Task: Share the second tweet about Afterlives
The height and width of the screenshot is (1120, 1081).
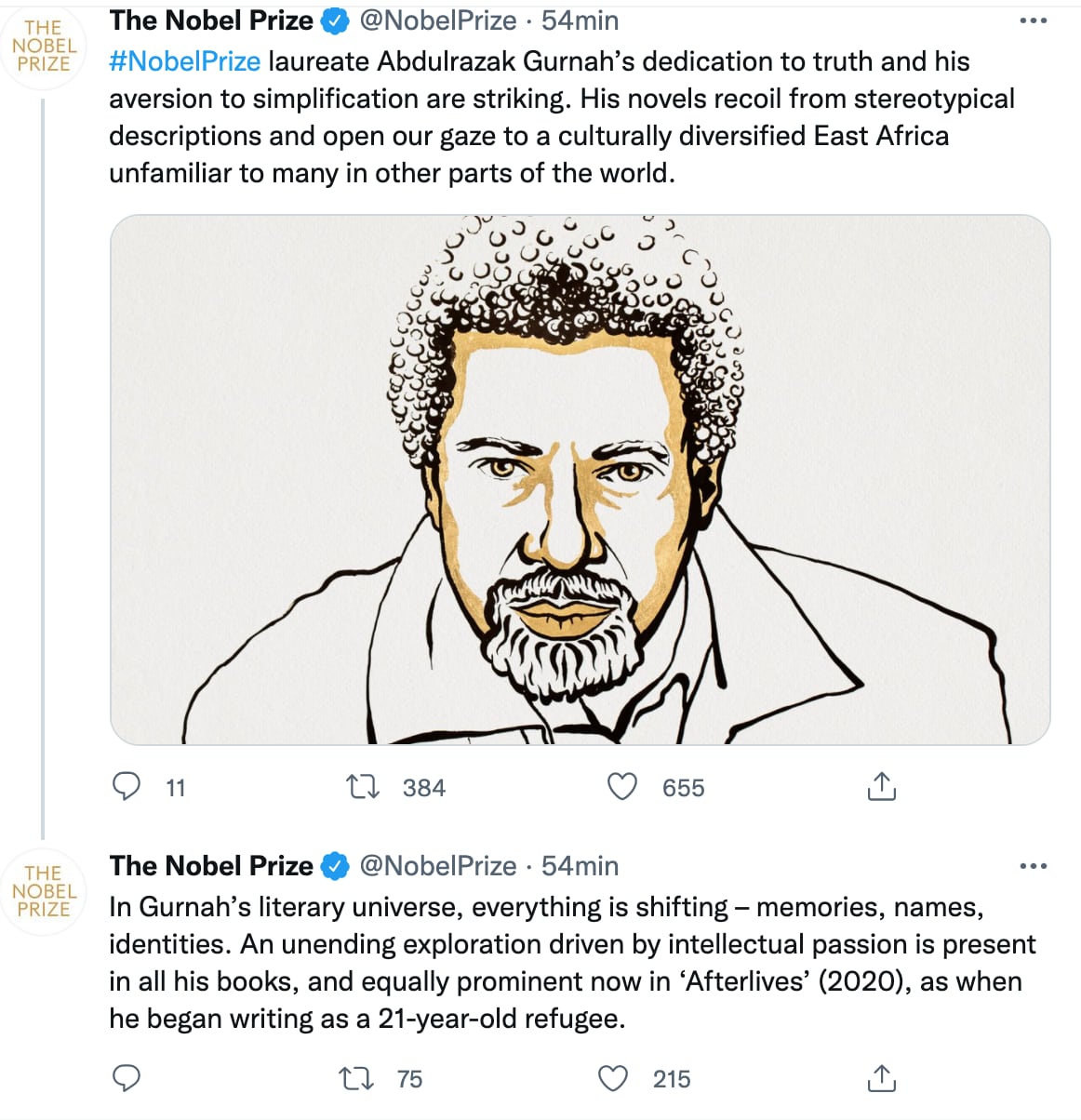Action: tap(881, 1078)
